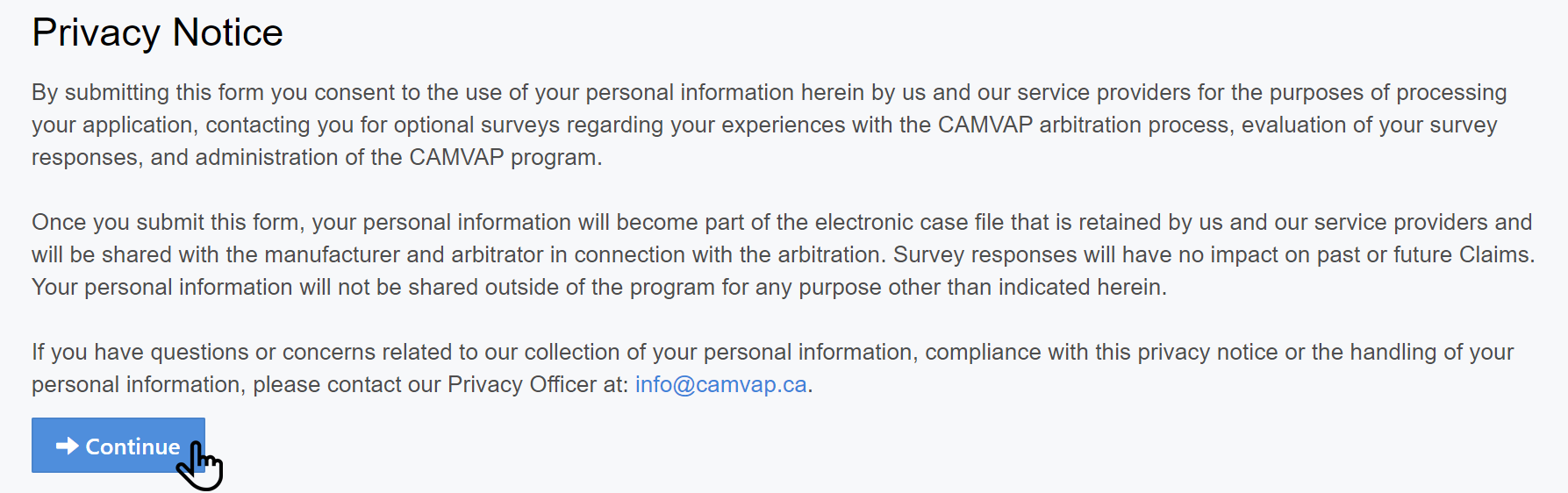Click the Continue button

118,446
